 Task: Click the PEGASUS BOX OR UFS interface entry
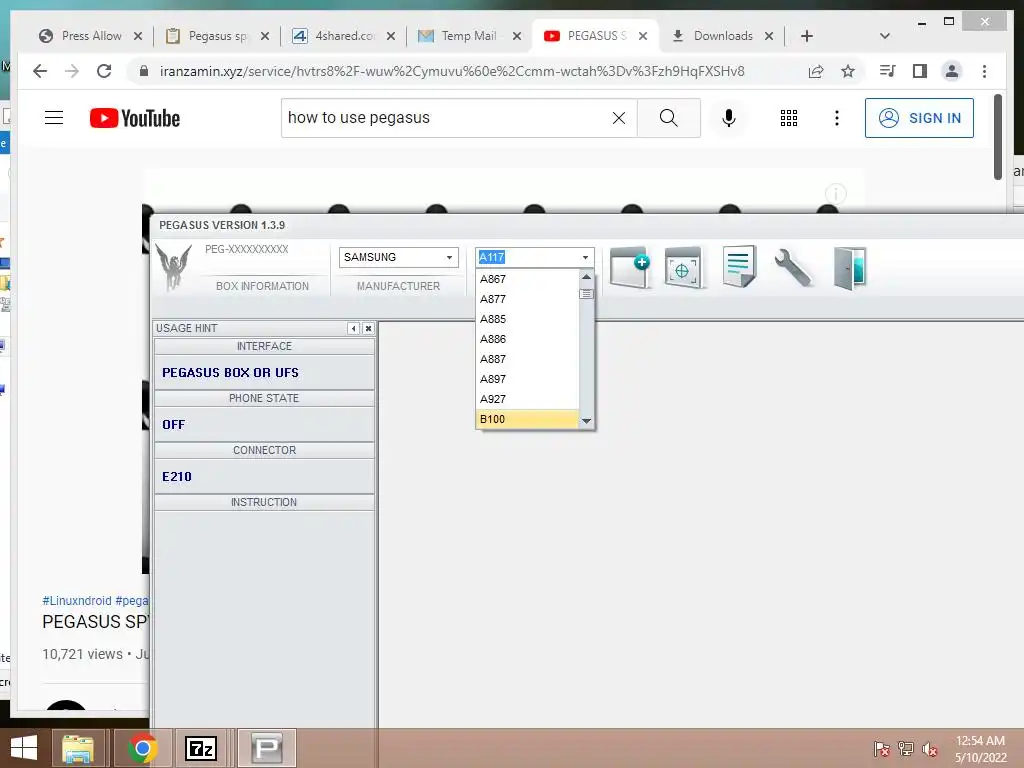pos(264,373)
